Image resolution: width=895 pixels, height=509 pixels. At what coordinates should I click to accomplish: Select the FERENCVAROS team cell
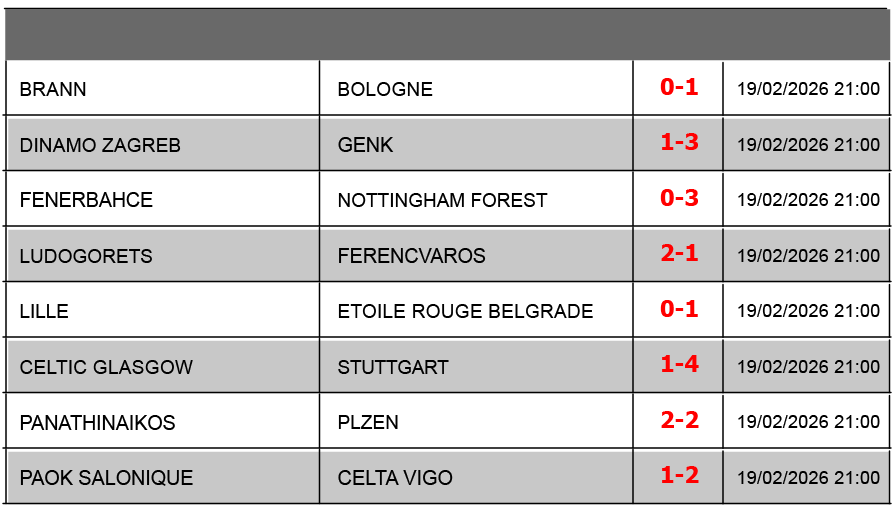411,256
